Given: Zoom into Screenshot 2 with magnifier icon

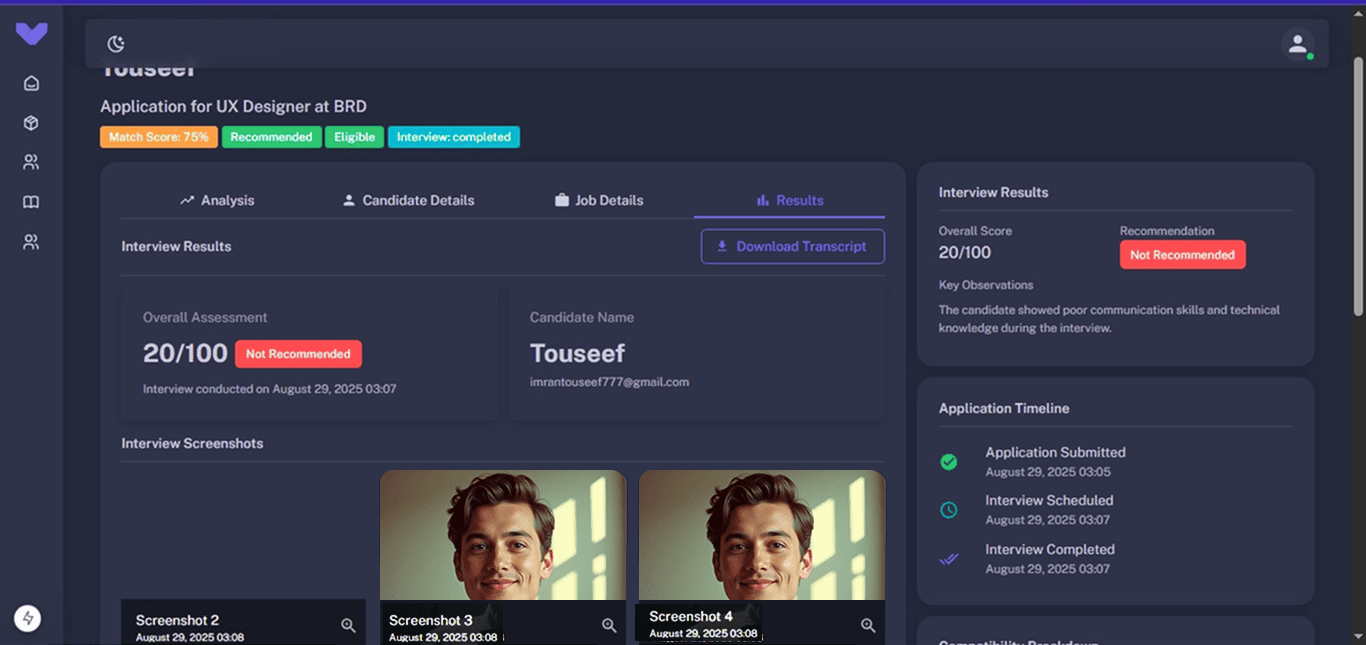Looking at the screenshot, I should (x=348, y=625).
